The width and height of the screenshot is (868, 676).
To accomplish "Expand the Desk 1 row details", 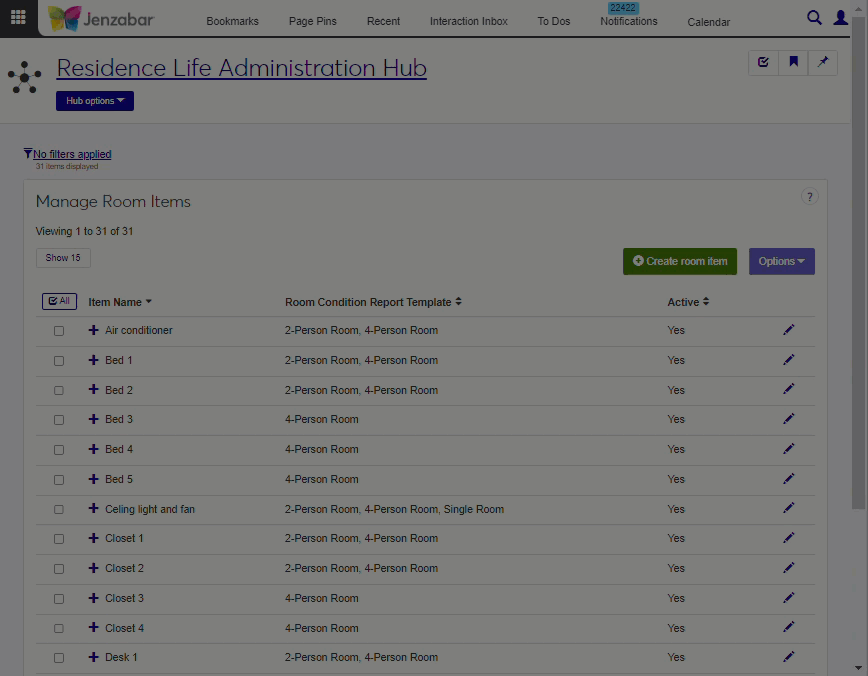I will click(x=94, y=657).
